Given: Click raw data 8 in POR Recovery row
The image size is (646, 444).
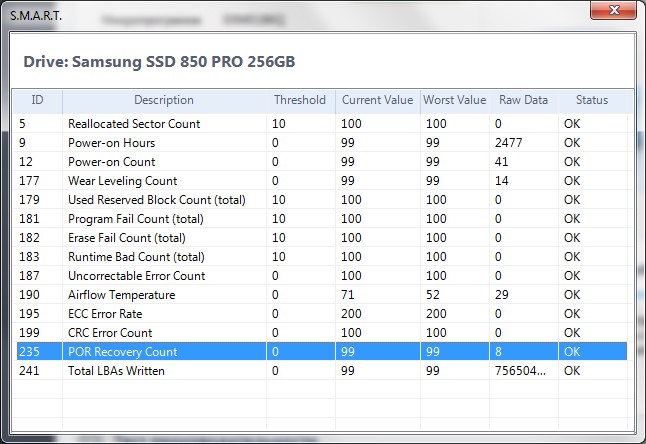Looking at the screenshot, I should [498, 351].
